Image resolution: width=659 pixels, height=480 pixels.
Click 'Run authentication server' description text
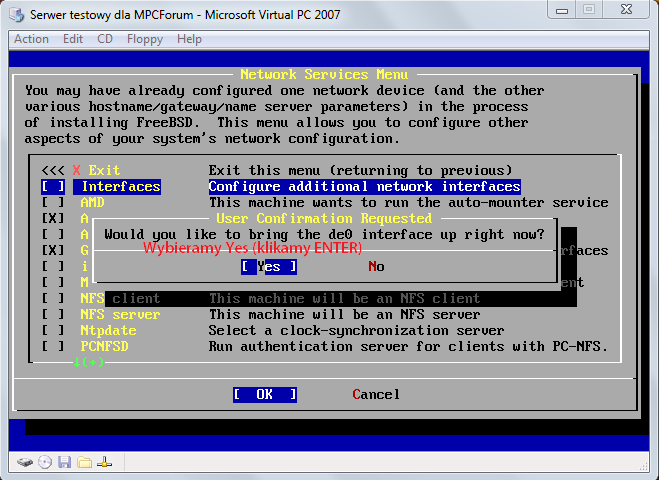408,346
